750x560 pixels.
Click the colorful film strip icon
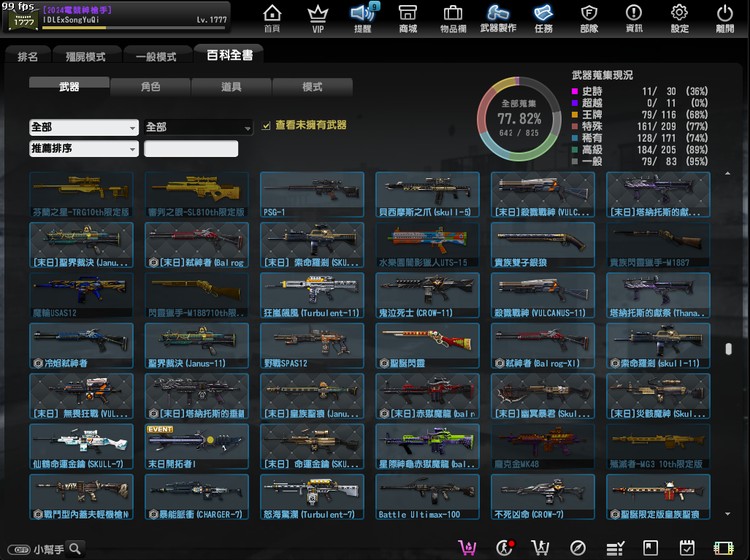(x=724, y=548)
